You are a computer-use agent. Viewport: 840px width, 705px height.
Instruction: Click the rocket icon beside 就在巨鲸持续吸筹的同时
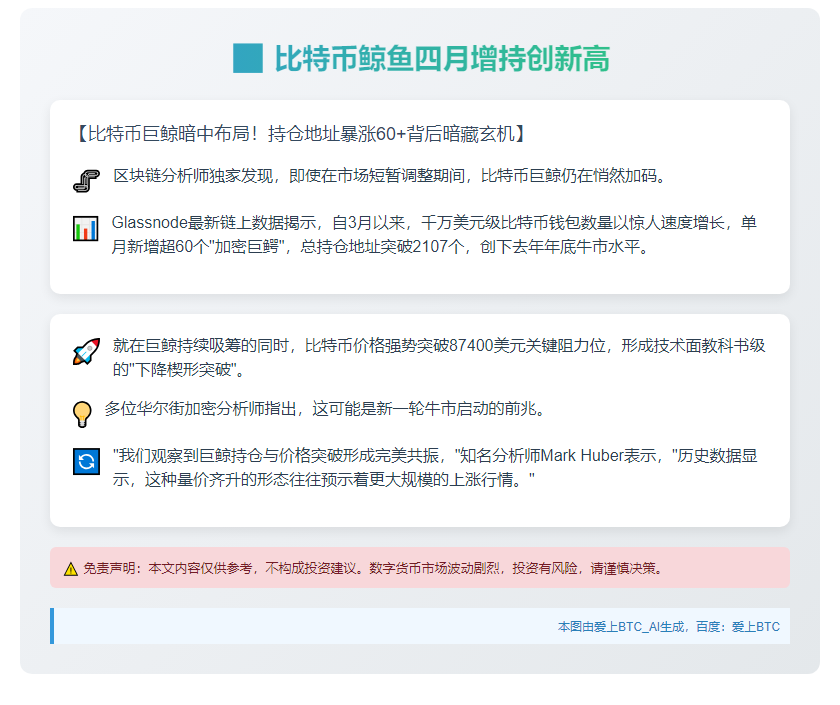[86, 351]
